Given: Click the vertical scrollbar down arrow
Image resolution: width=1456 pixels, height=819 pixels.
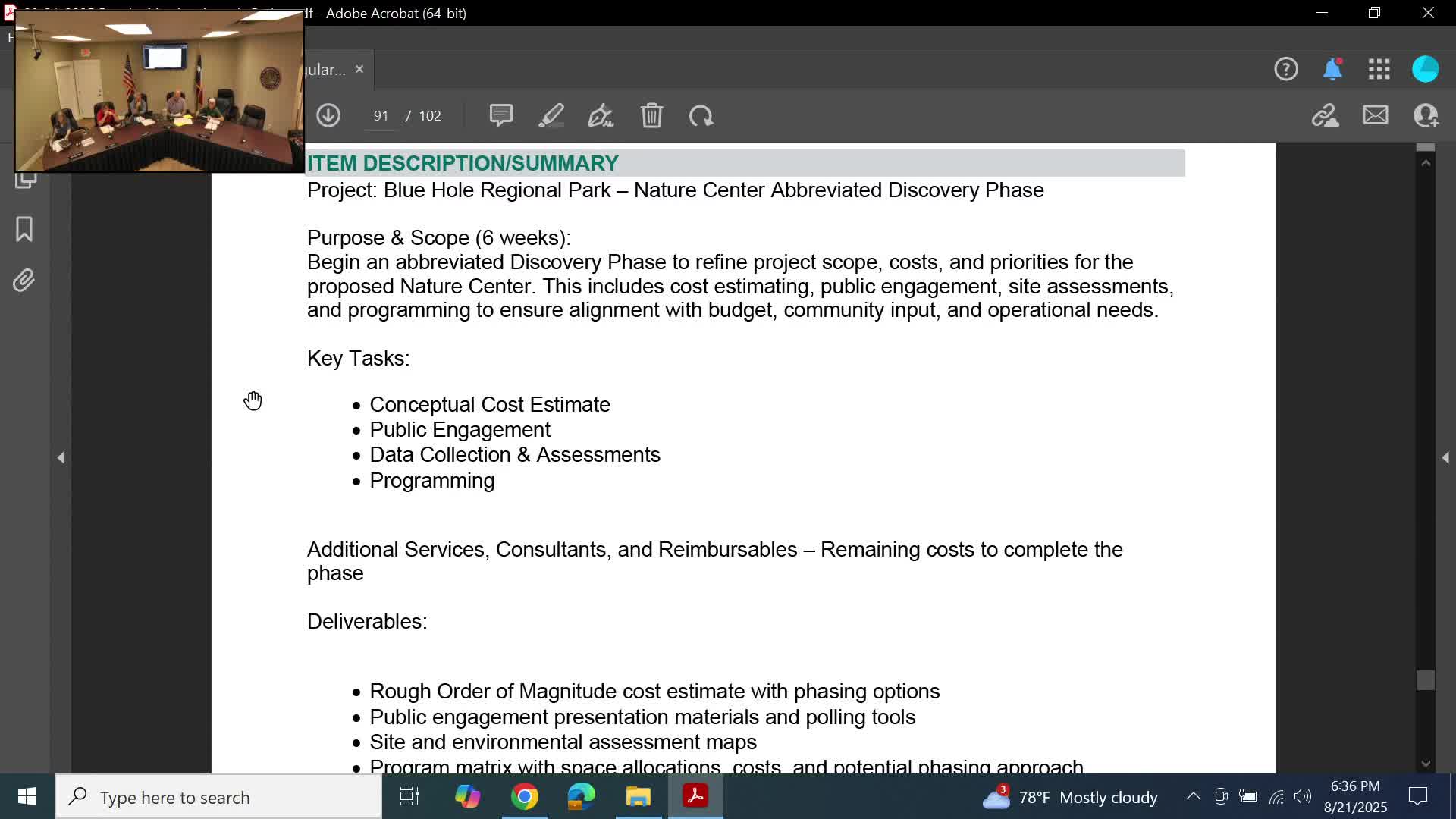Looking at the screenshot, I should [1426, 764].
